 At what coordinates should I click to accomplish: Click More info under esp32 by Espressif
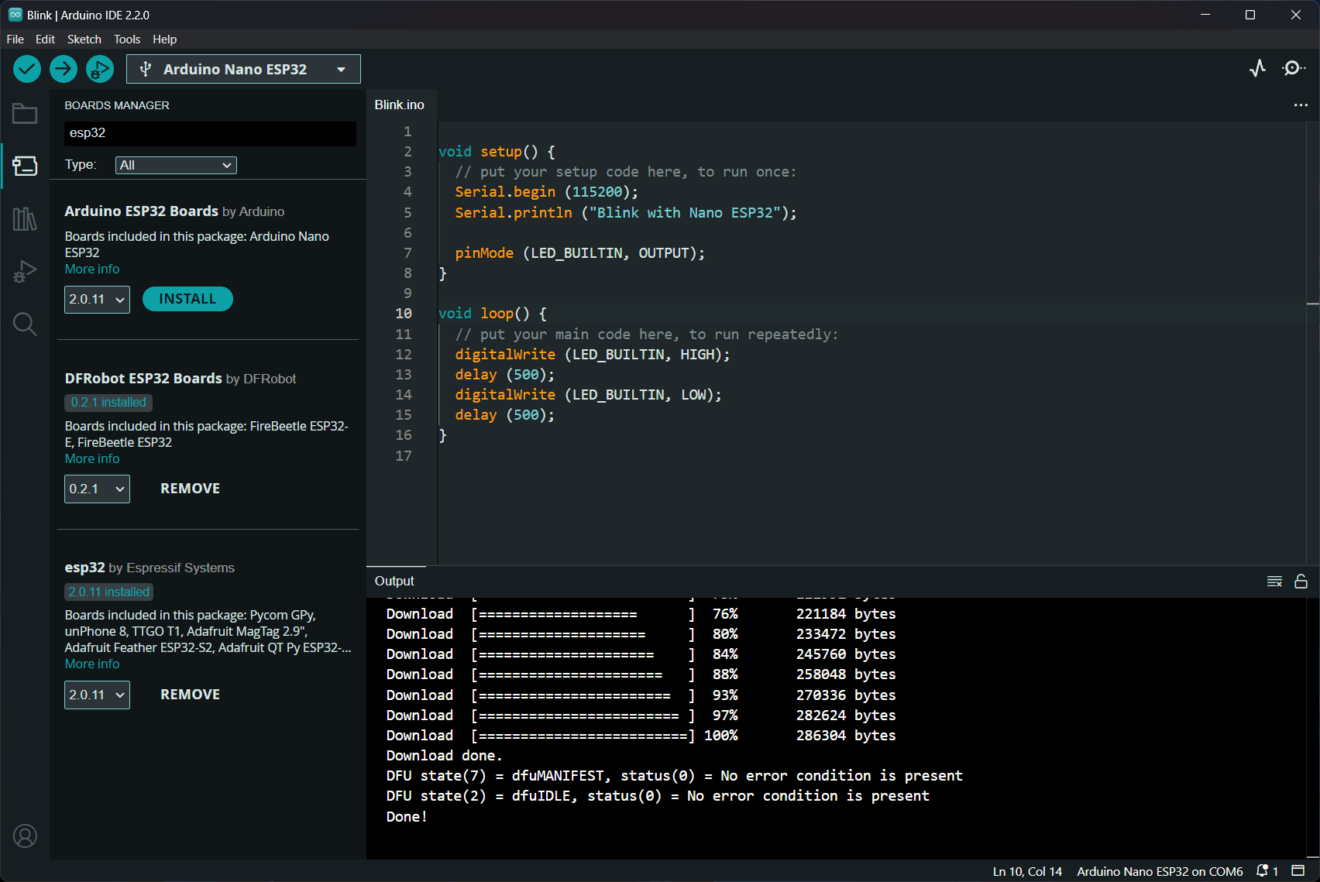click(92, 664)
